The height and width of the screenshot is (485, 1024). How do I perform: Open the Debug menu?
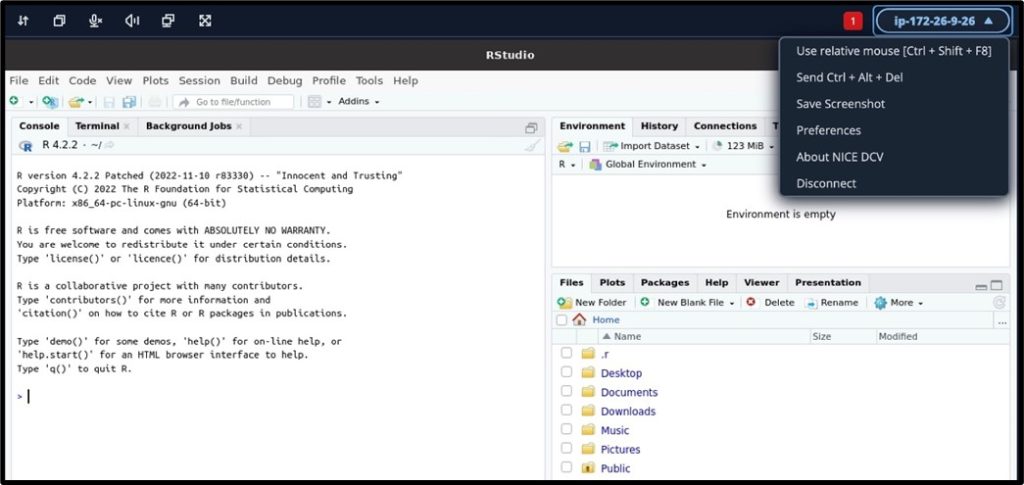(x=285, y=81)
